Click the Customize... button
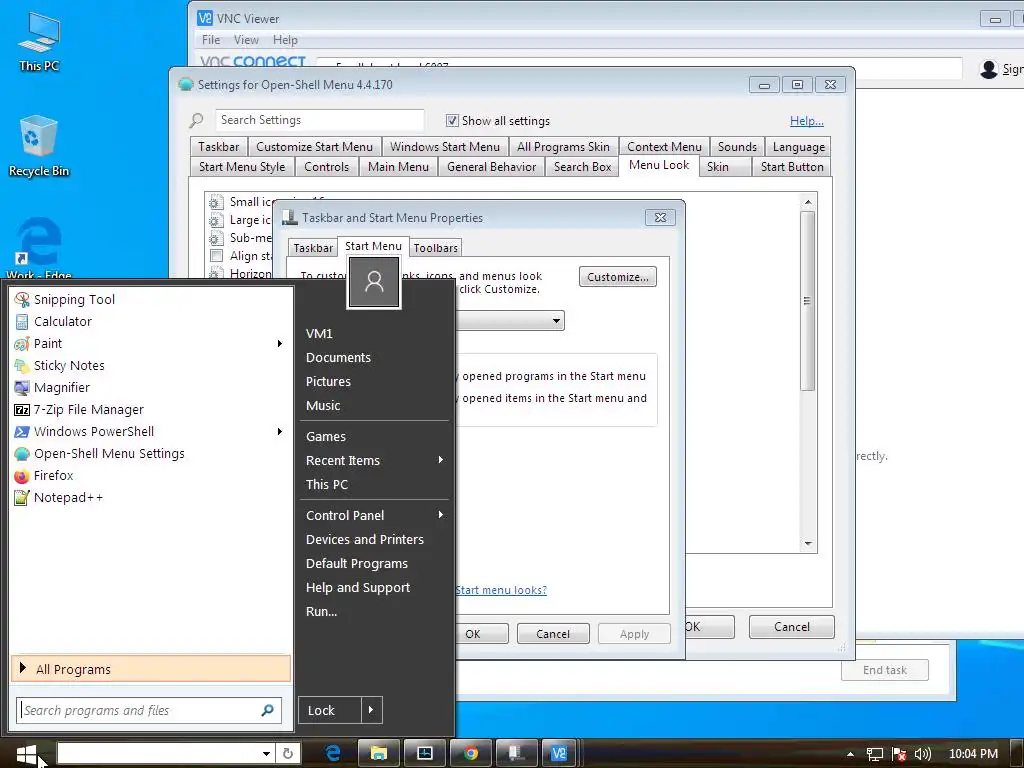1024x768 pixels. tap(618, 277)
